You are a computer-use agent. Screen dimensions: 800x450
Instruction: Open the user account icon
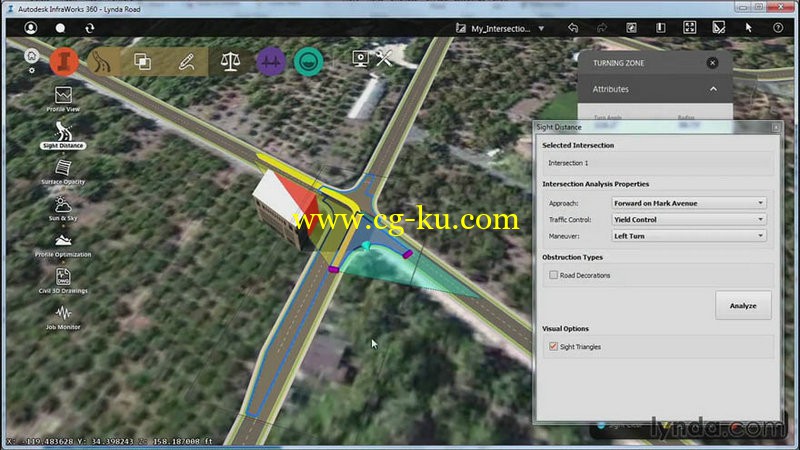pyautogui.click(x=31, y=28)
